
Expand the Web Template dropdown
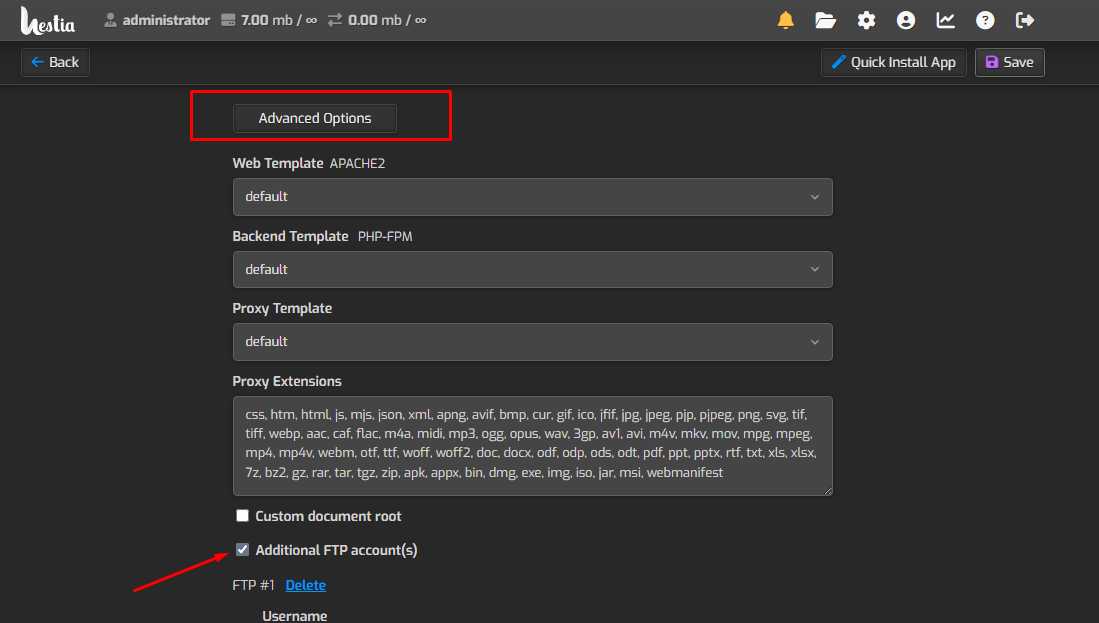pyautogui.click(x=532, y=197)
